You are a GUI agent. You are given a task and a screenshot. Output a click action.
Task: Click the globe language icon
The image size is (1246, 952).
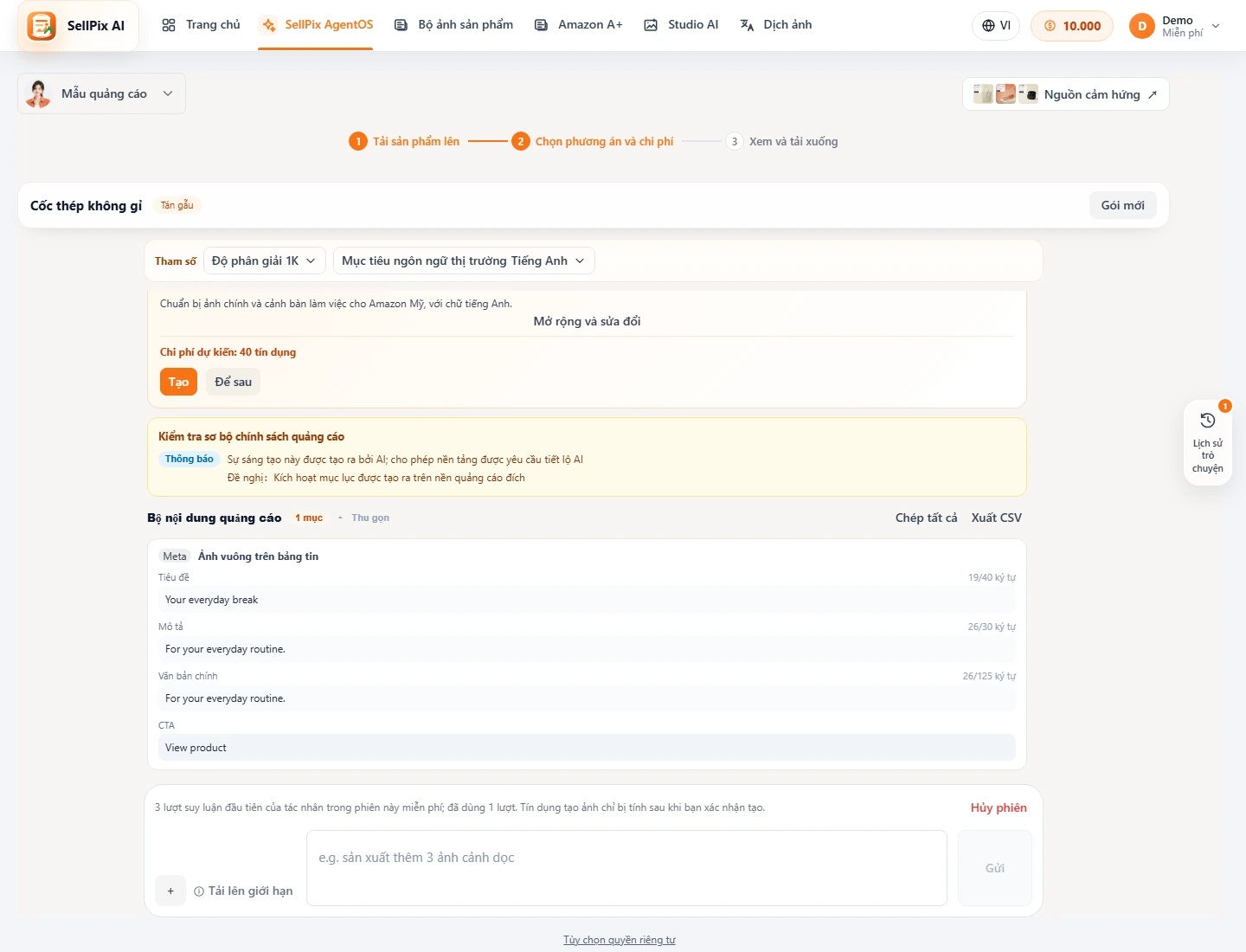tap(988, 26)
